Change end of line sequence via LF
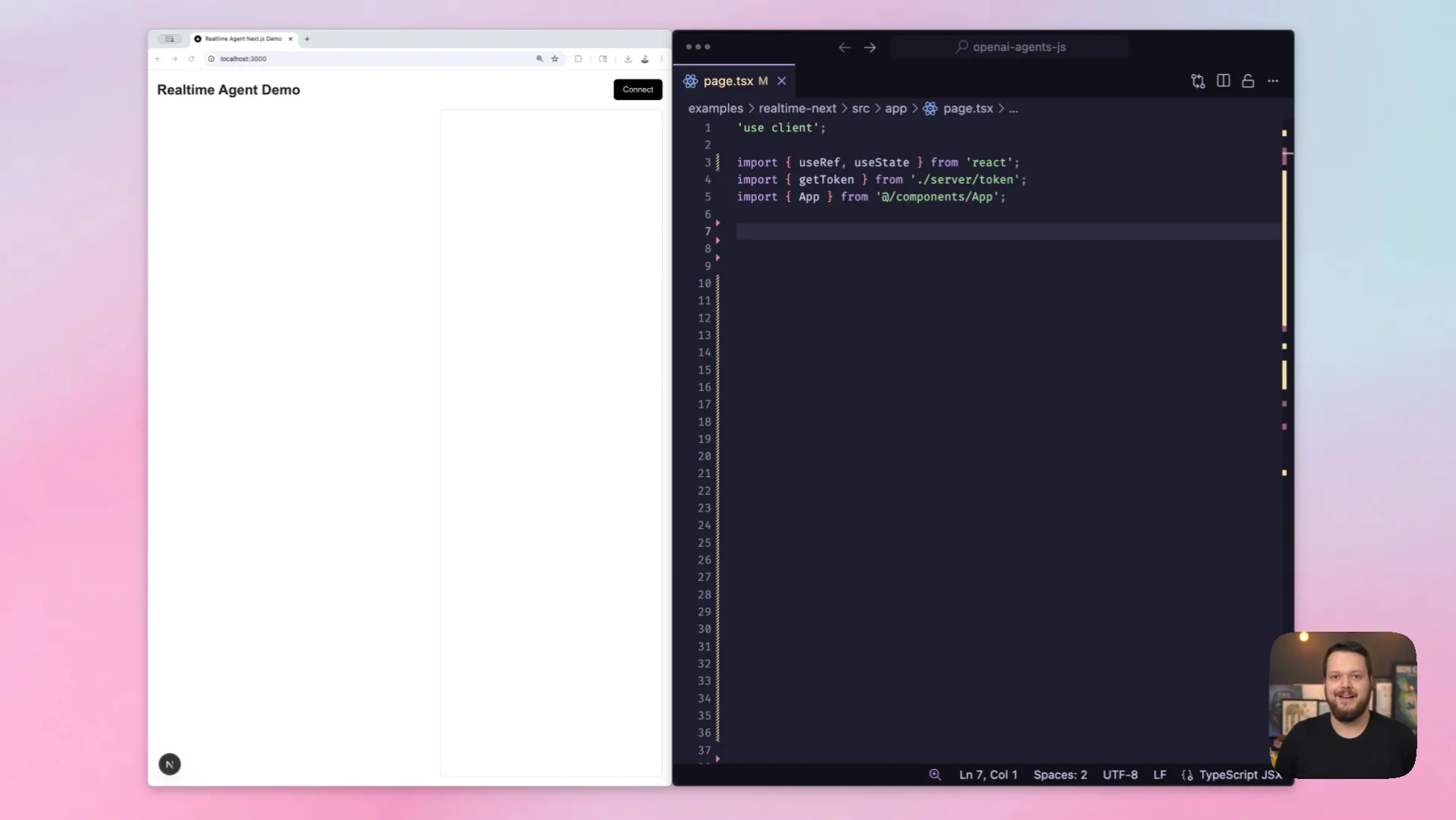1456x820 pixels. (1159, 775)
